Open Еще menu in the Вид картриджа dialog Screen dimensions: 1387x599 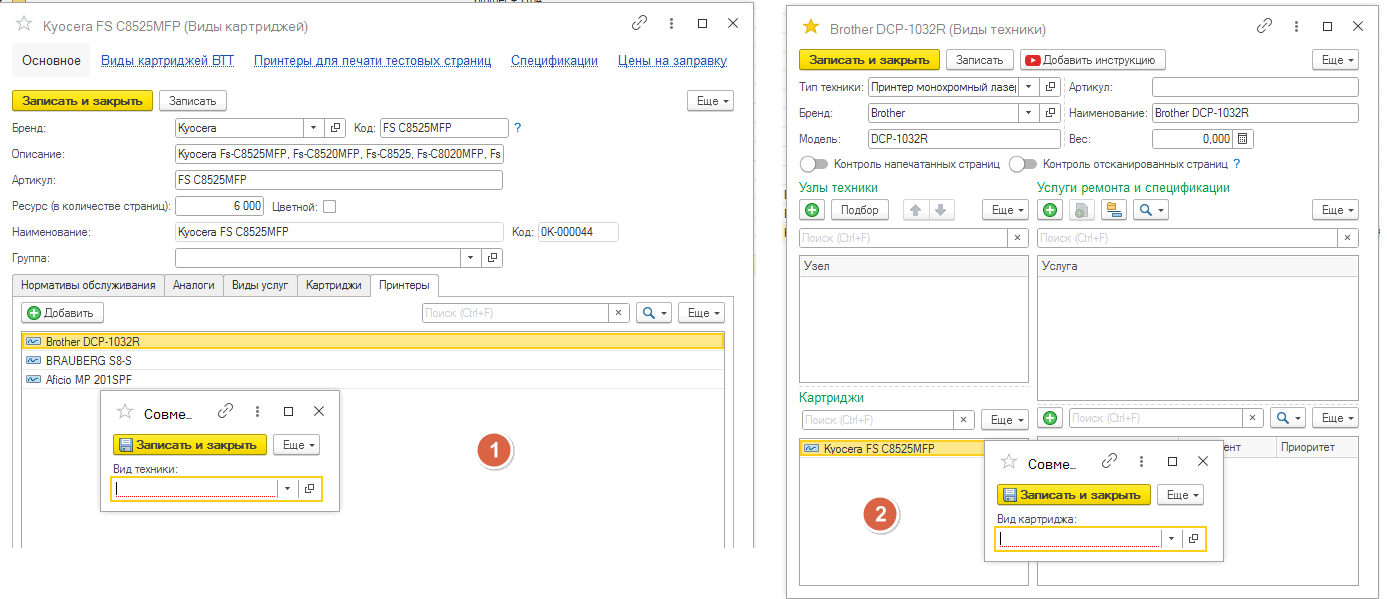click(x=1182, y=495)
